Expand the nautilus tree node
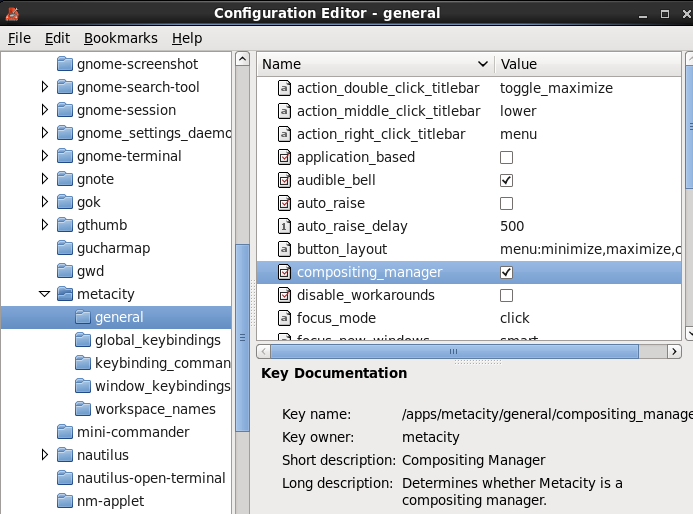This screenshot has width=693, height=514. tap(45, 454)
